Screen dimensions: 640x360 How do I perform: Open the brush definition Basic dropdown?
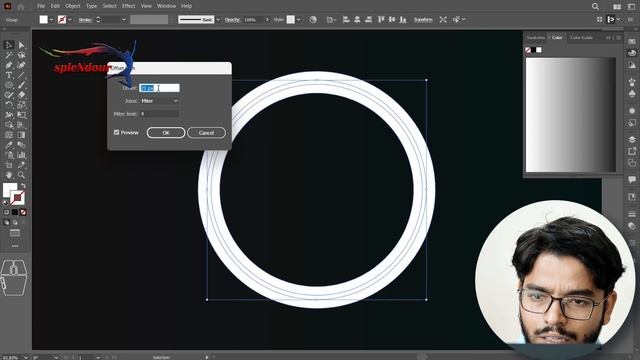(218, 20)
